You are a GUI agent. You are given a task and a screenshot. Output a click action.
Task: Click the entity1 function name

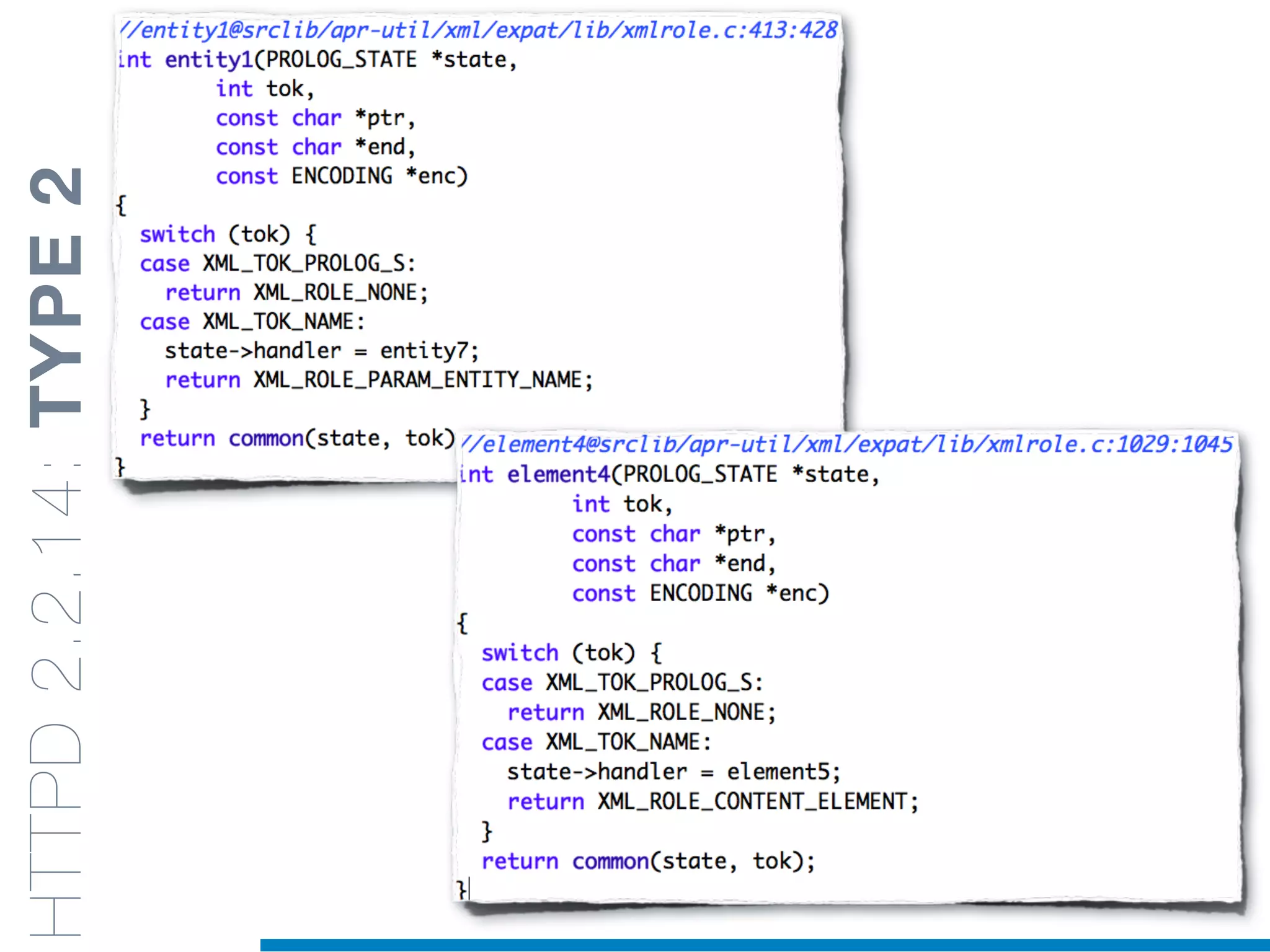pos(209,59)
